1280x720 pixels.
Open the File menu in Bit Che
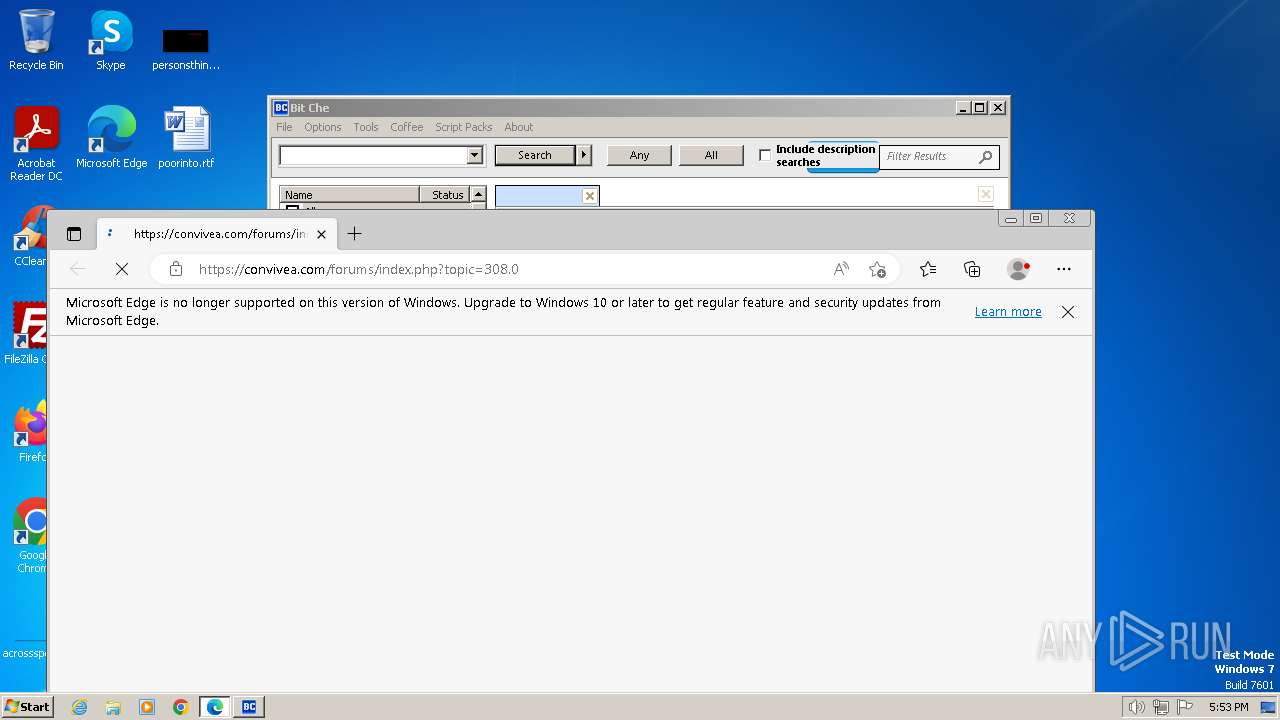coord(284,127)
